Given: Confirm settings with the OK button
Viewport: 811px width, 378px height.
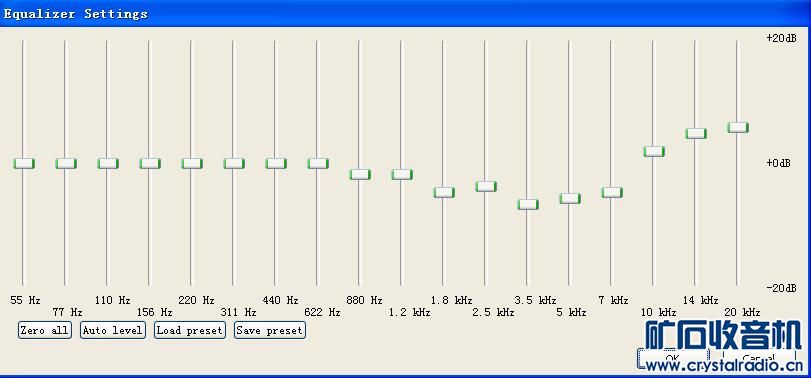Looking at the screenshot, I should (672, 357).
